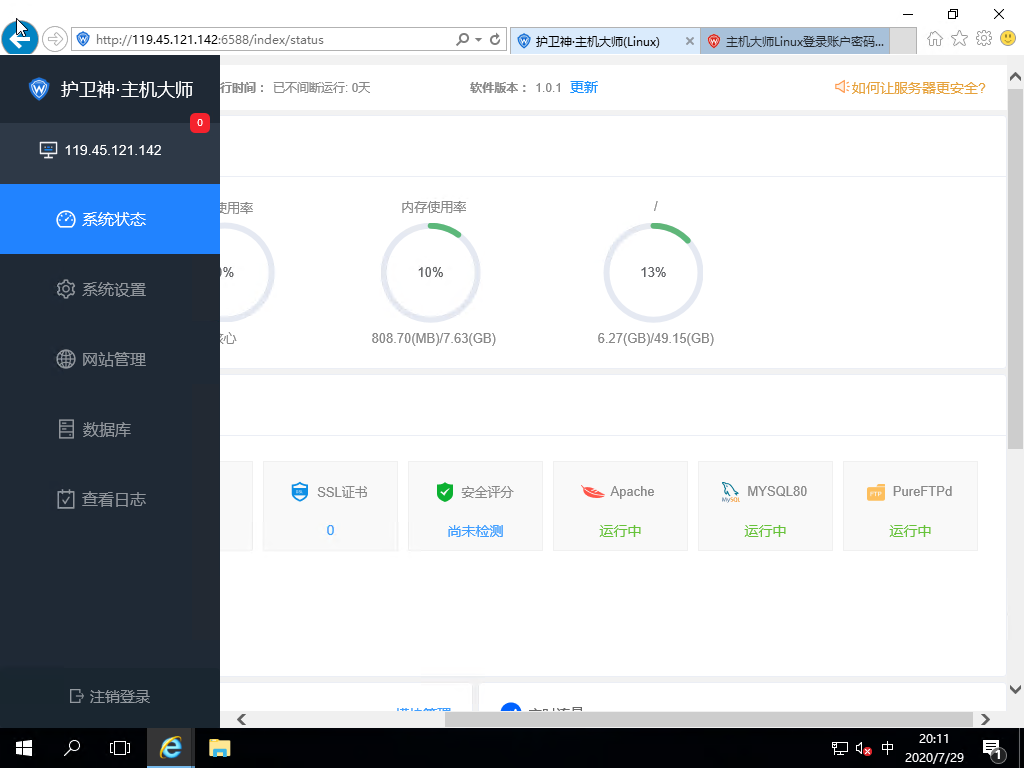This screenshot has width=1024, height=768.
Task: Click 如何让服务器更安全? link
Action: click(x=910, y=88)
